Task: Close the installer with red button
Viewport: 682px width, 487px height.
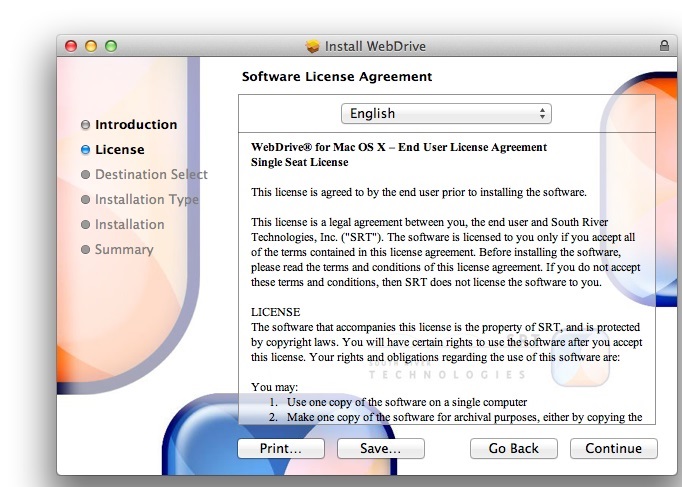Action: [x=71, y=46]
